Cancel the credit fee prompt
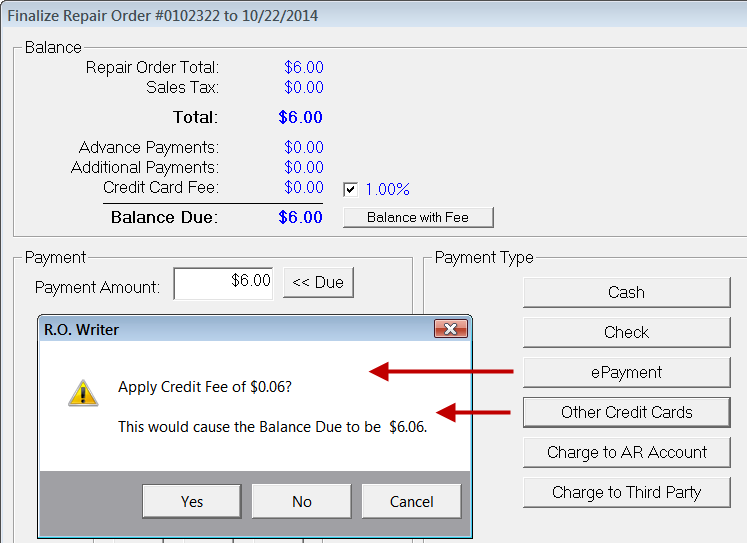 point(411,502)
